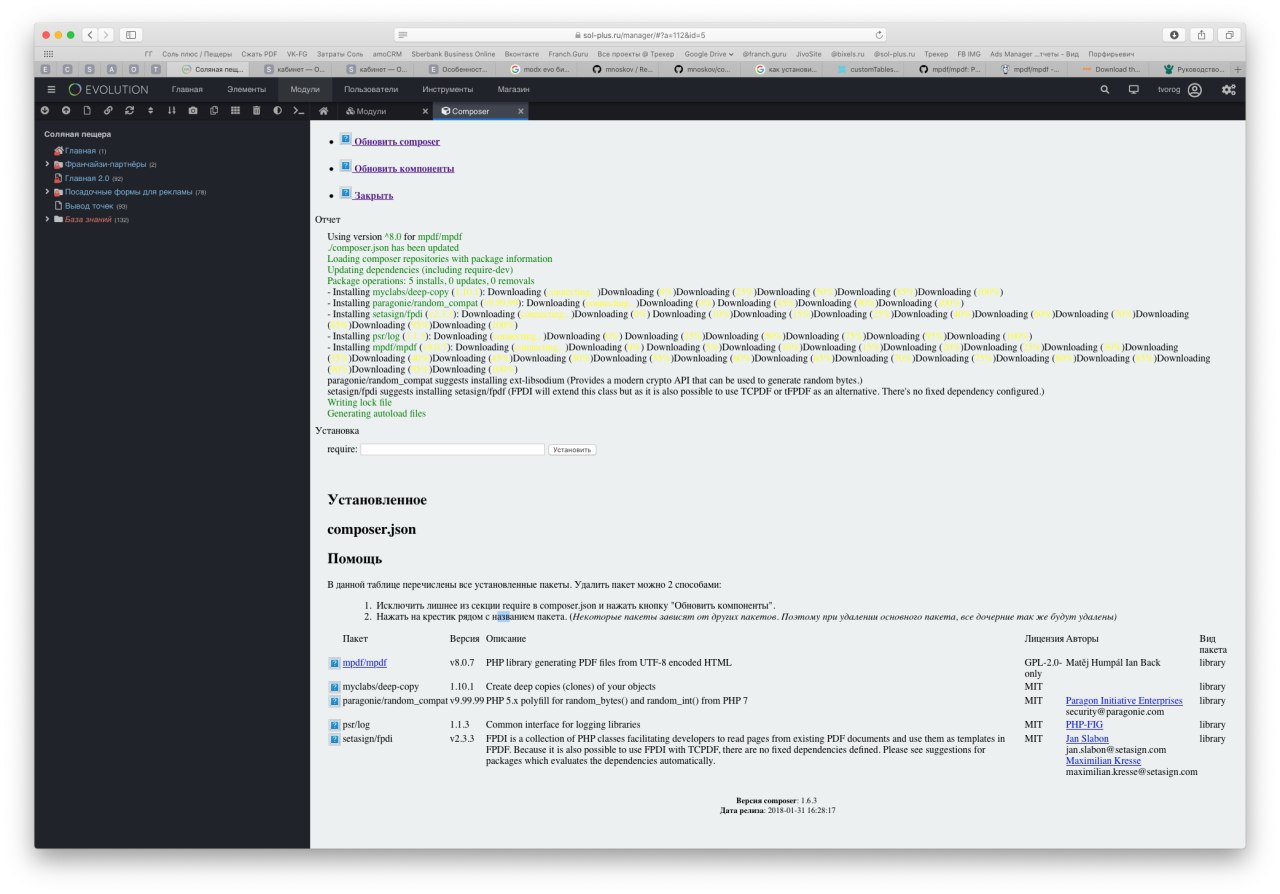Expand the Франчайзи-партнёры tree folder
1280x894 pixels.
tap(47, 164)
